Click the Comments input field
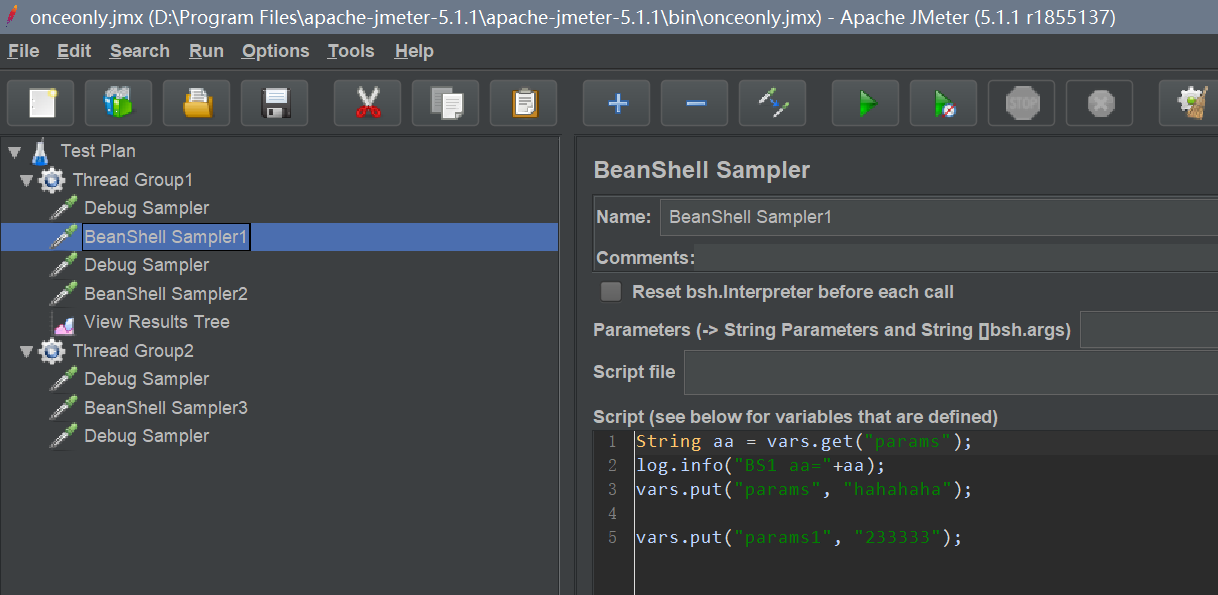 [956, 258]
